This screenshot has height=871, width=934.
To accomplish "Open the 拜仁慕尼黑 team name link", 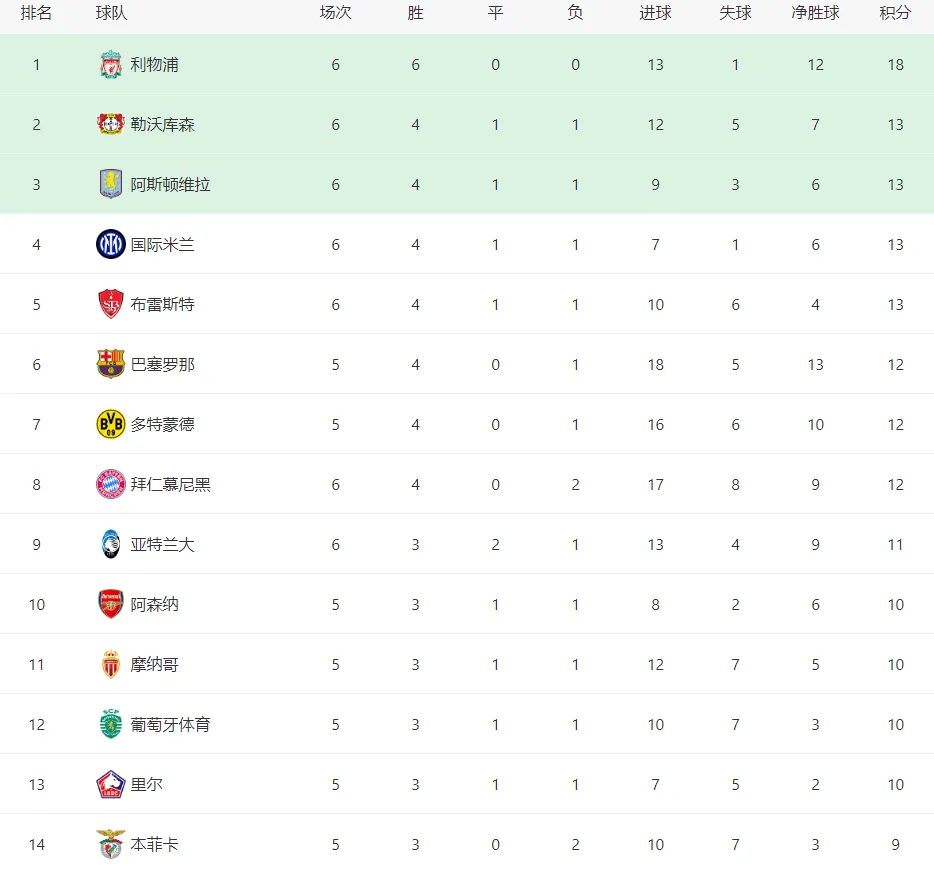I will pos(170,484).
